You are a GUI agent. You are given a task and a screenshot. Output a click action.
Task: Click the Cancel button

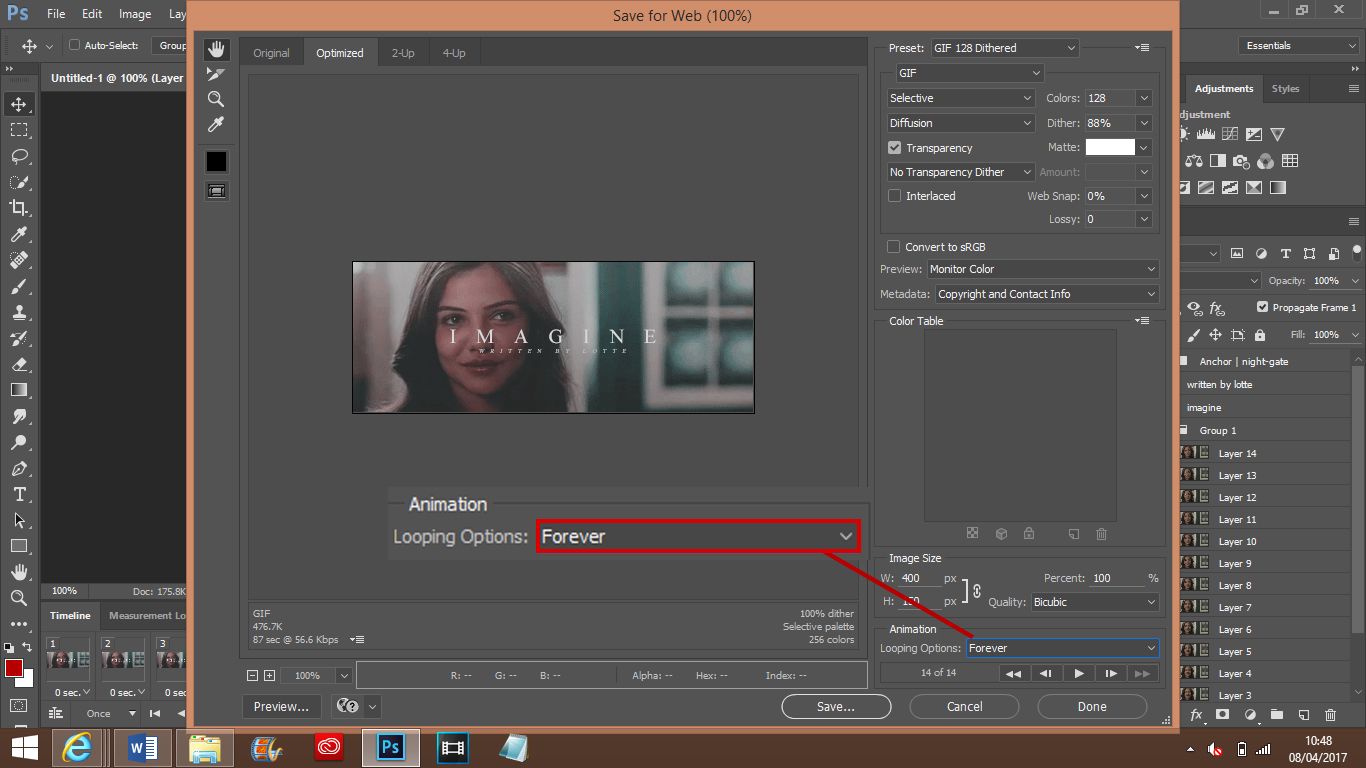[x=964, y=706]
